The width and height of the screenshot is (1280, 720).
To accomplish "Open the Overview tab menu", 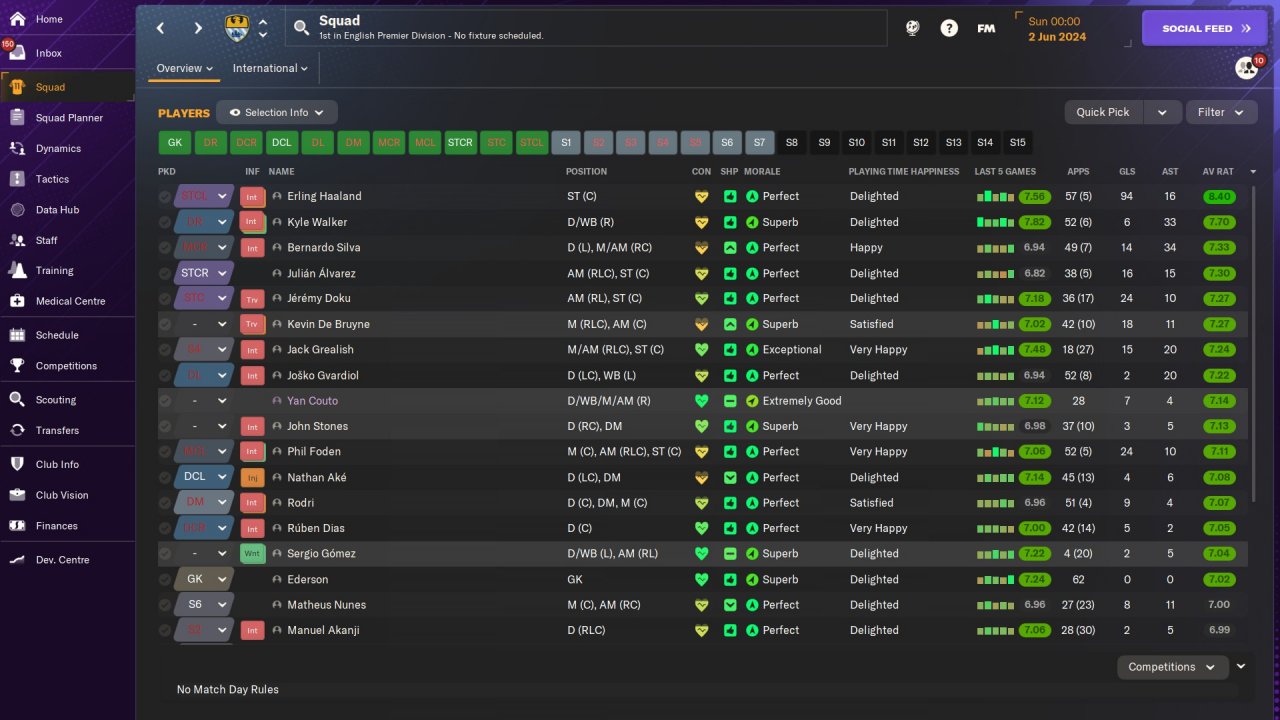I will [185, 68].
